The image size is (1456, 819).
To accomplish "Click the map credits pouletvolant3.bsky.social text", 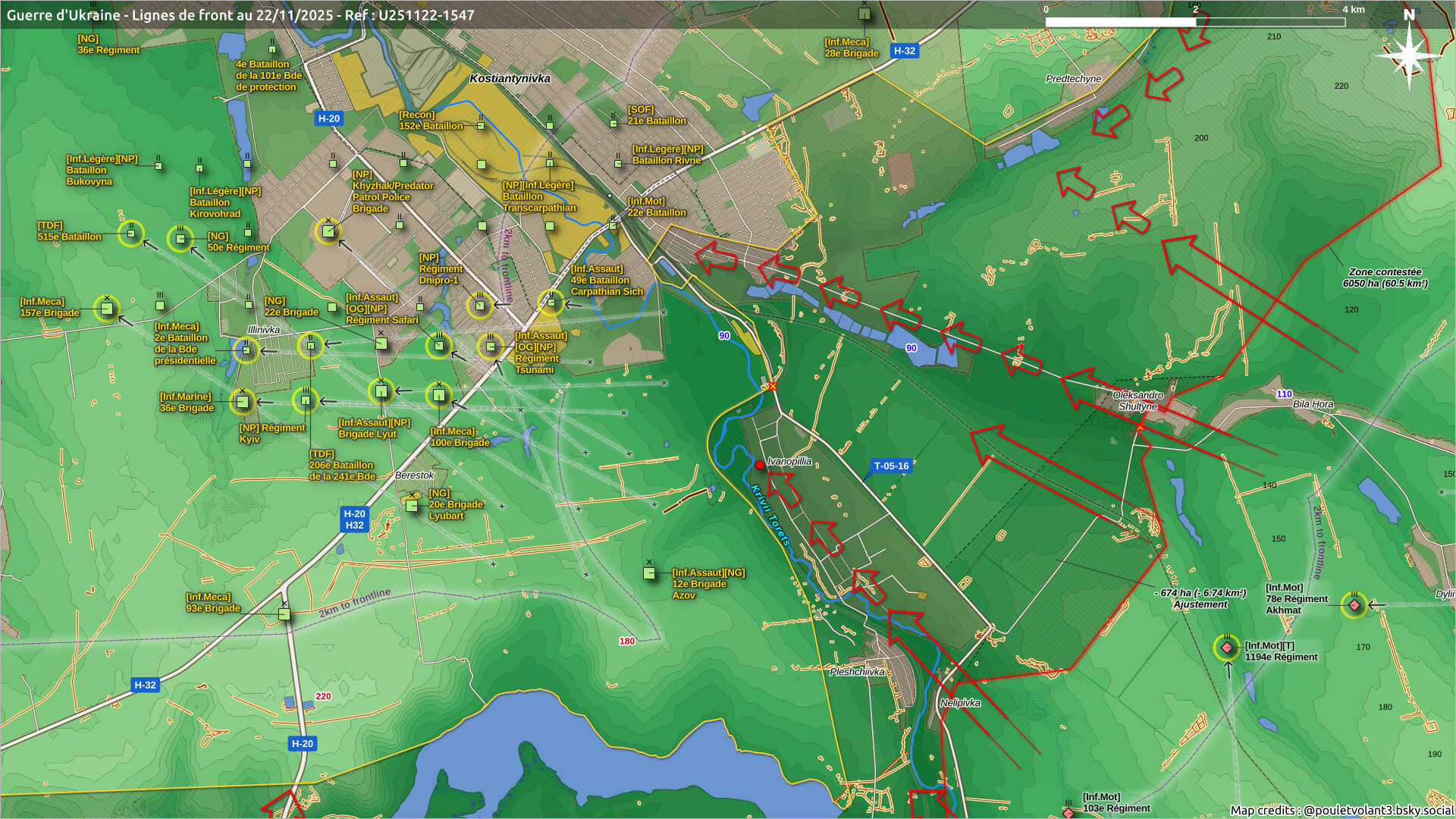I will click(x=1341, y=810).
